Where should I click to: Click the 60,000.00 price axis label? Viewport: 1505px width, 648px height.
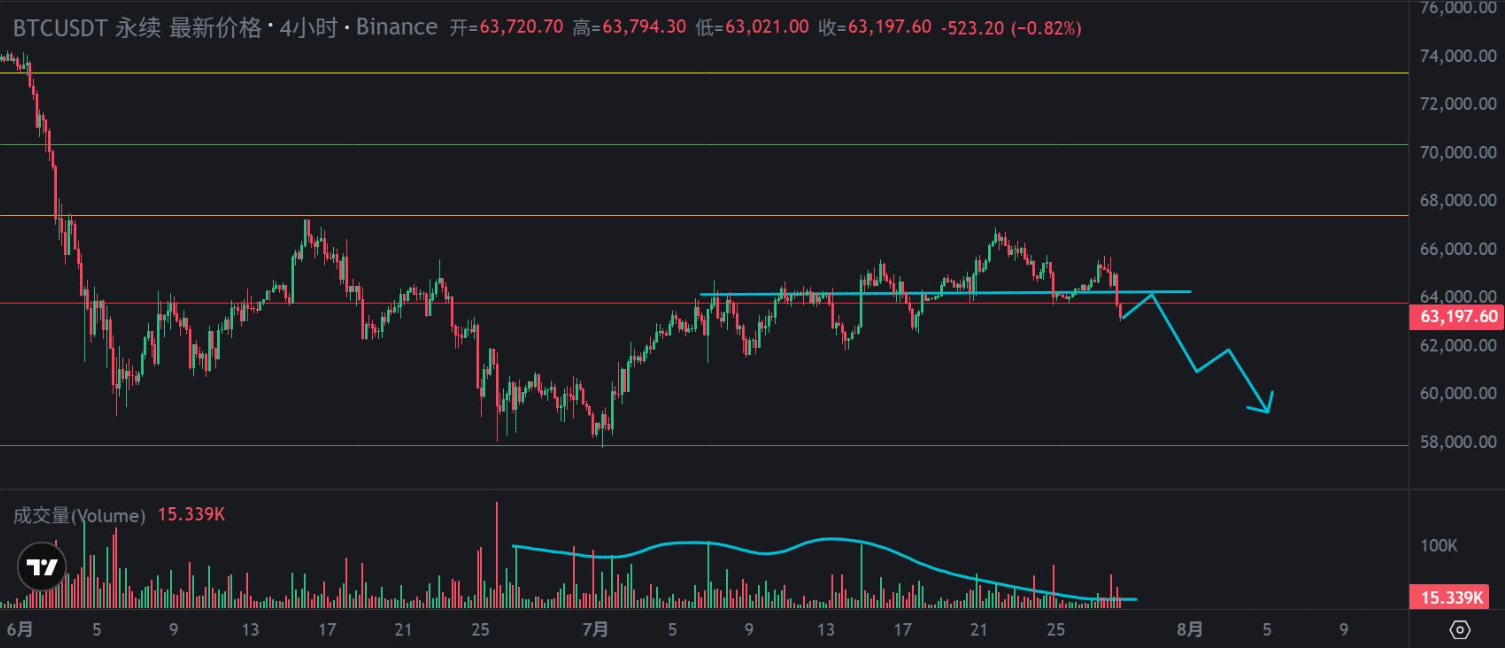pyautogui.click(x=1458, y=394)
